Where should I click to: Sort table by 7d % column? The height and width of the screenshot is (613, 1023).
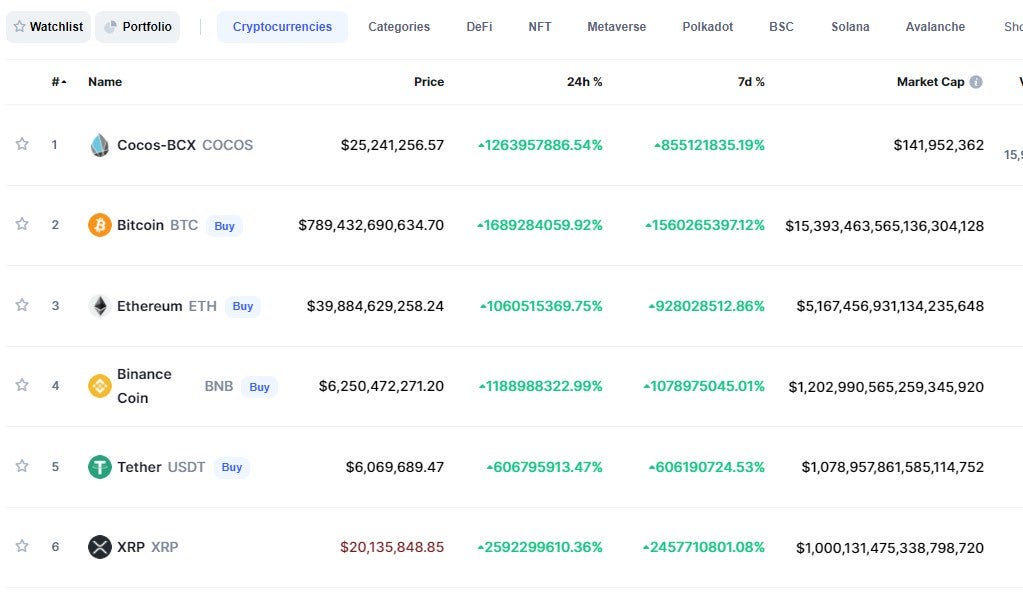point(751,82)
